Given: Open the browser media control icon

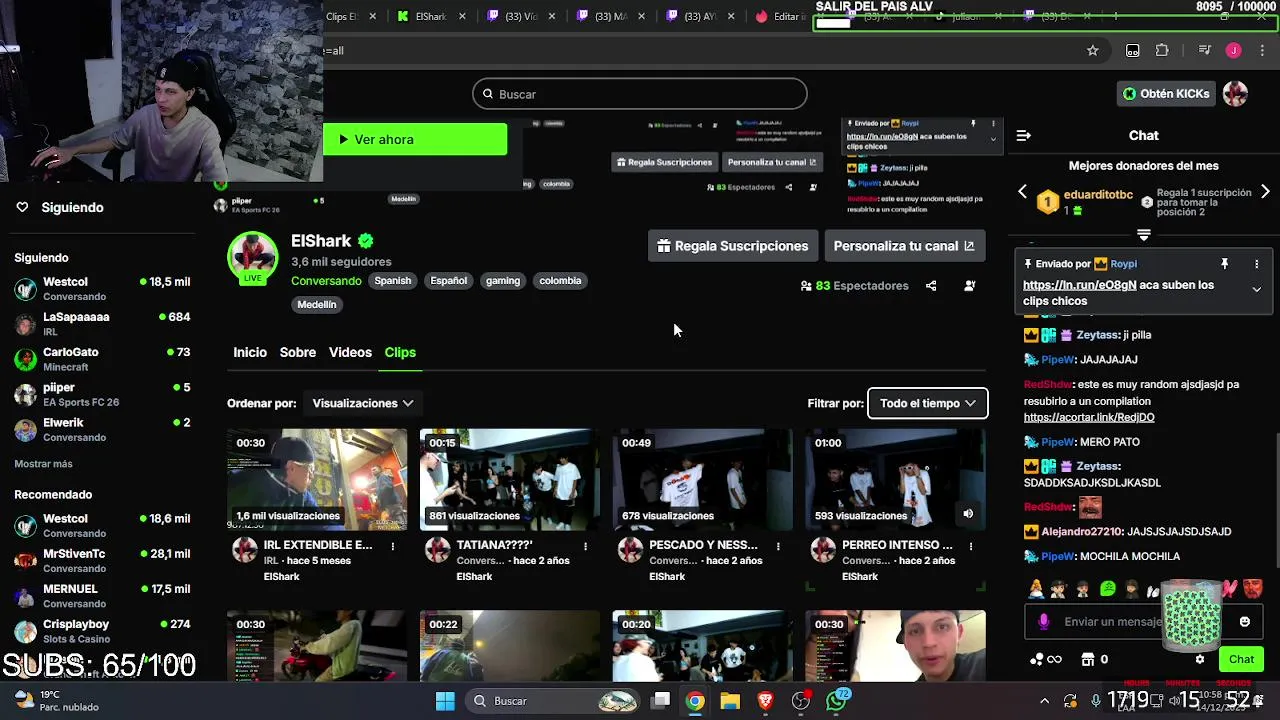Looking at the screenshot, I should click(1205, 51).
